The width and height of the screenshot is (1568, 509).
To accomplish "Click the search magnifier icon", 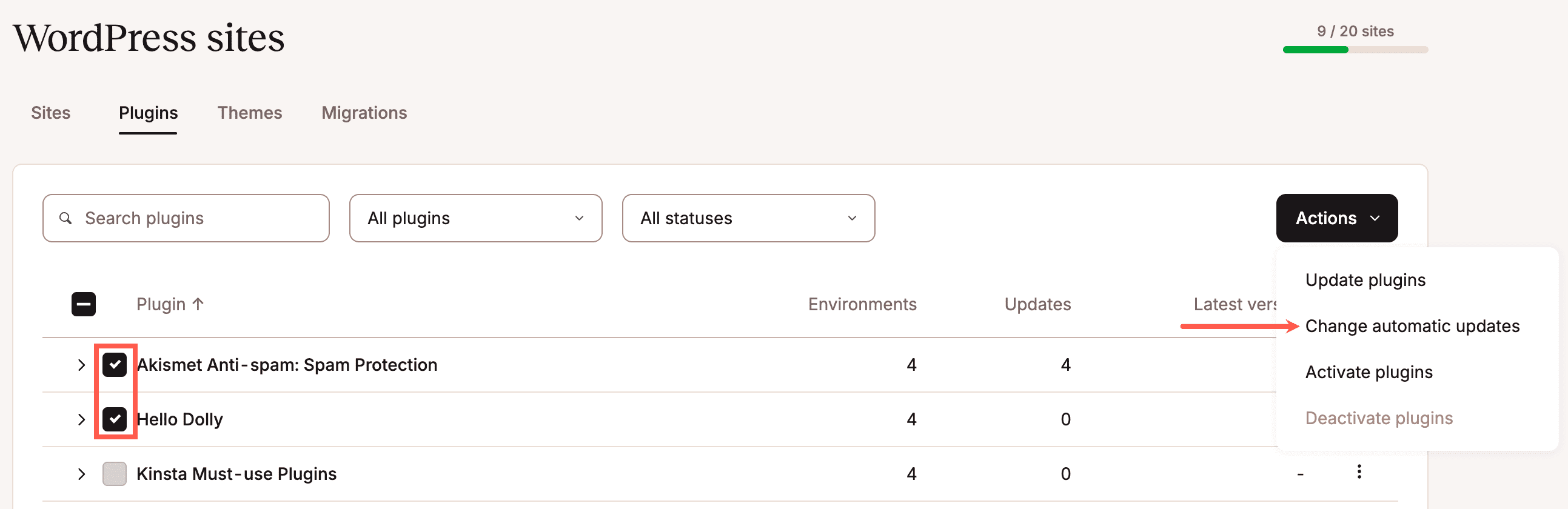I will [x=65, y=218].
